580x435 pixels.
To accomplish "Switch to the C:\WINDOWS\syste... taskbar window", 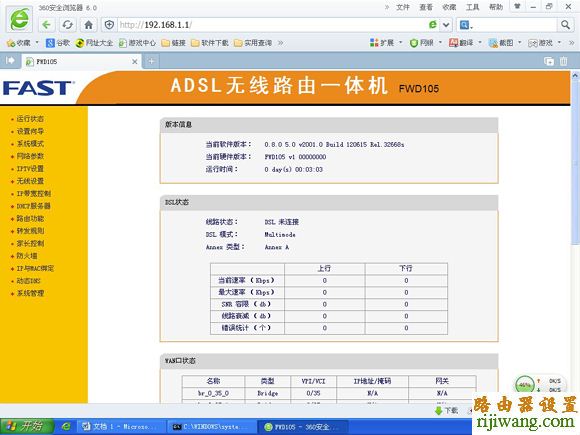I will click(x=212, y=427).
